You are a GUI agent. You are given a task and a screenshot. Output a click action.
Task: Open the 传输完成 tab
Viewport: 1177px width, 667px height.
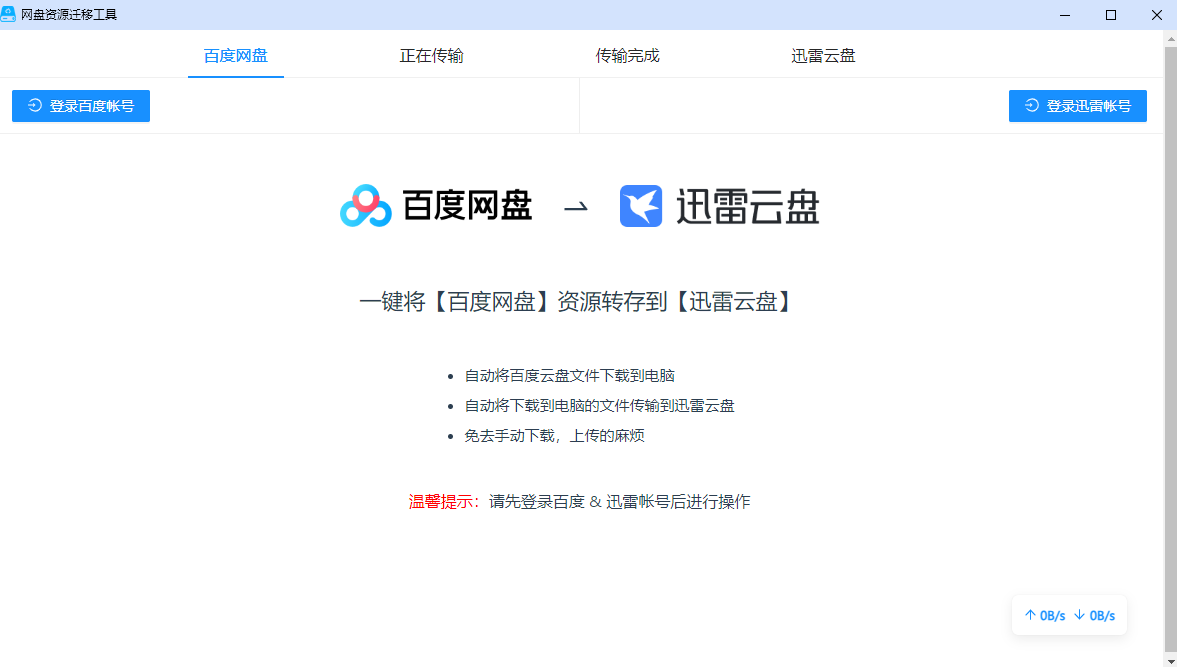pyautogui.click(x=627, y=57)
